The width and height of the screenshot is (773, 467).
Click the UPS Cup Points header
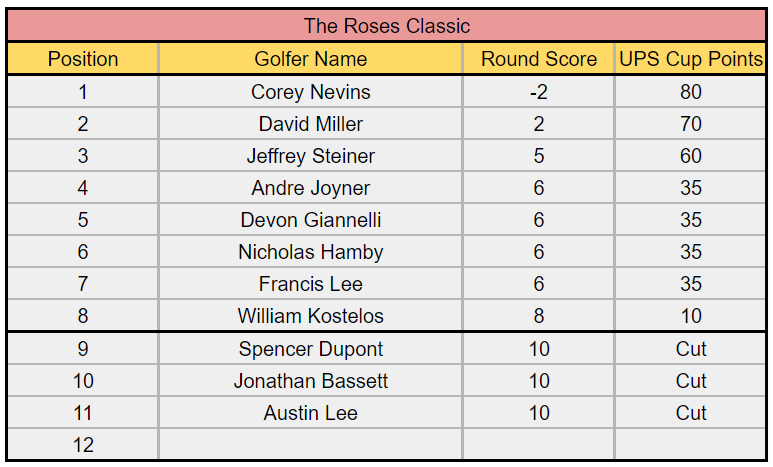point(690,59)
